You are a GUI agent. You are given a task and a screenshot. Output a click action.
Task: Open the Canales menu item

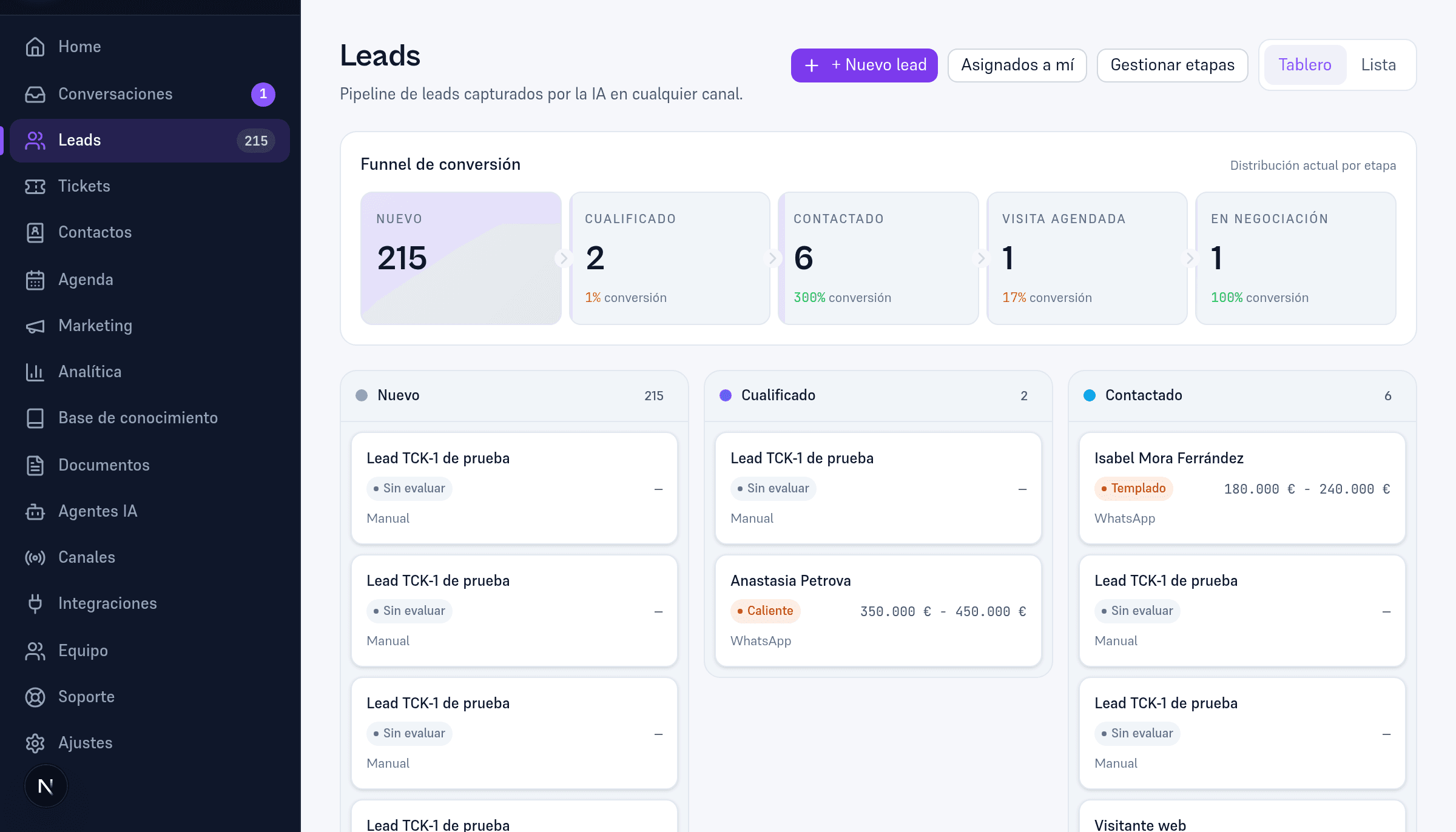pyautogui.click(x=149, y=557)
